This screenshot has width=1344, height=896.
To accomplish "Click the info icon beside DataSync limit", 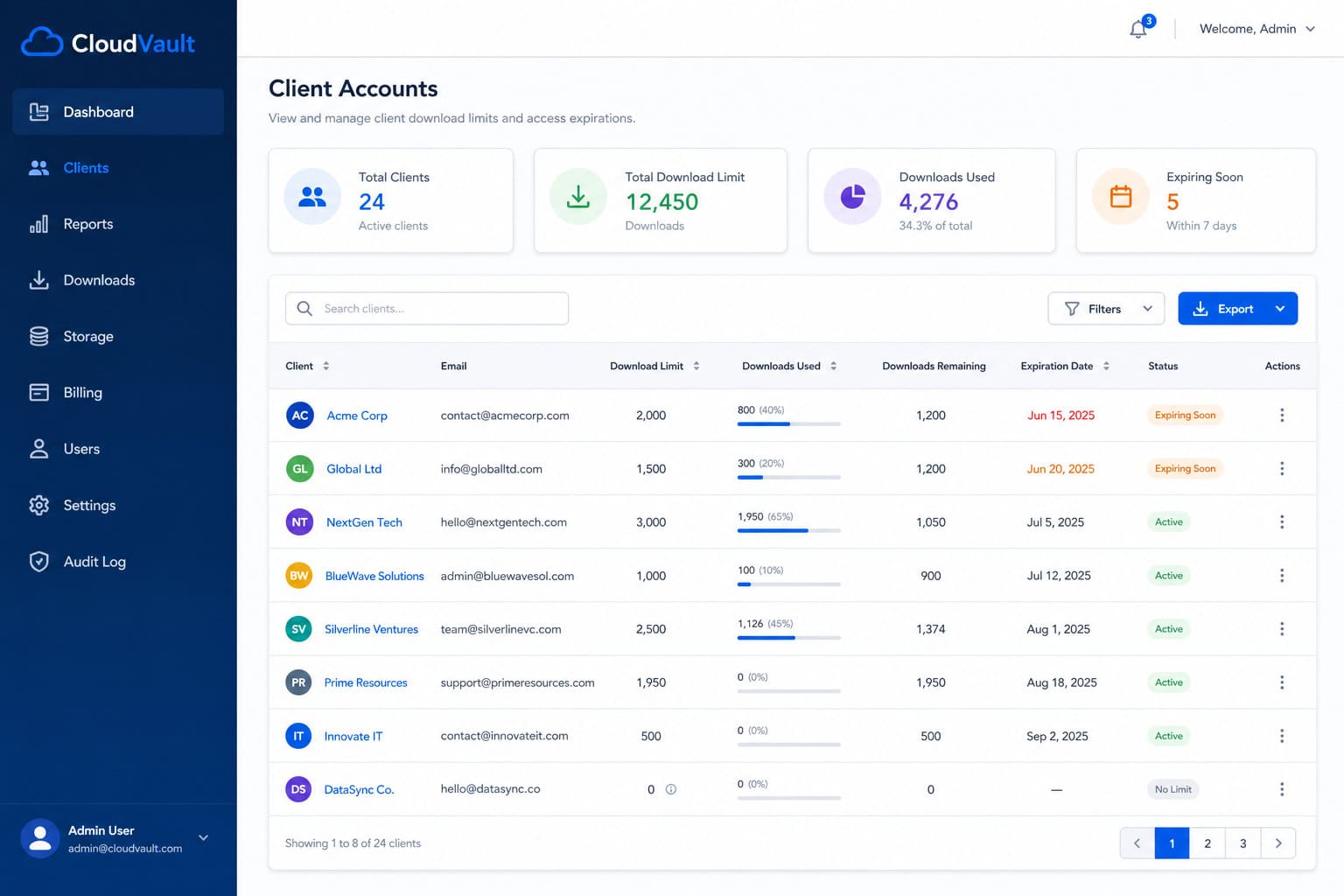I will [671, 789].
